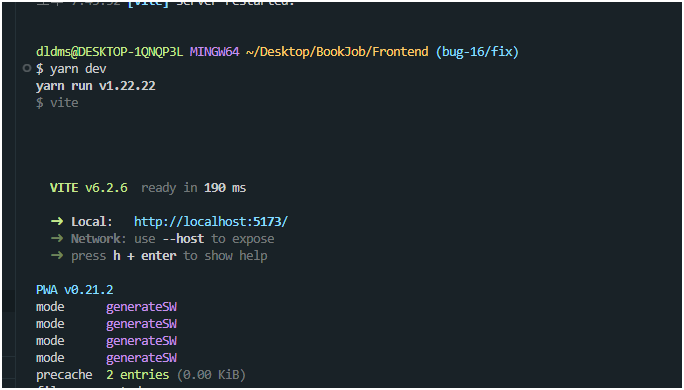Click the dldms@DESKTOP-1QNQP3L user host text
684x390 pixels.
point(109,52)
